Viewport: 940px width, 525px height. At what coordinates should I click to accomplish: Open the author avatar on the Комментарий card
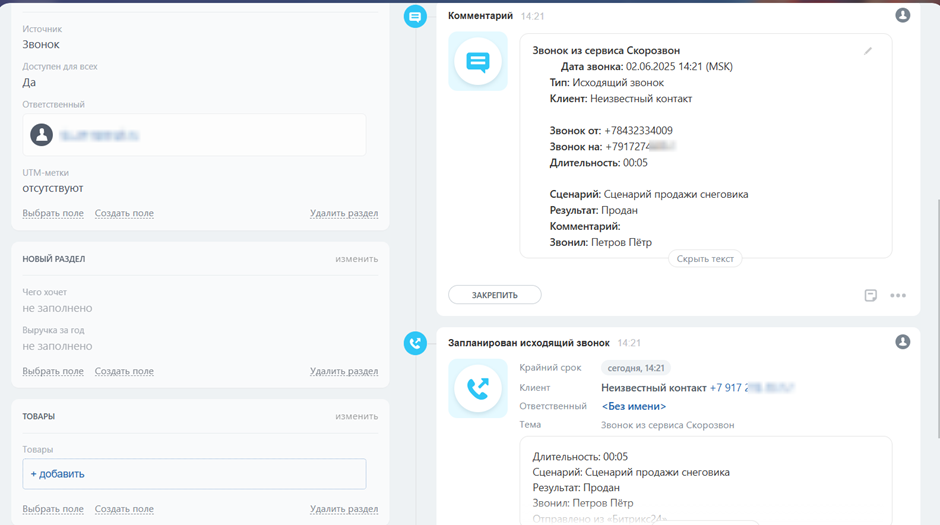[x=902, y=16]
